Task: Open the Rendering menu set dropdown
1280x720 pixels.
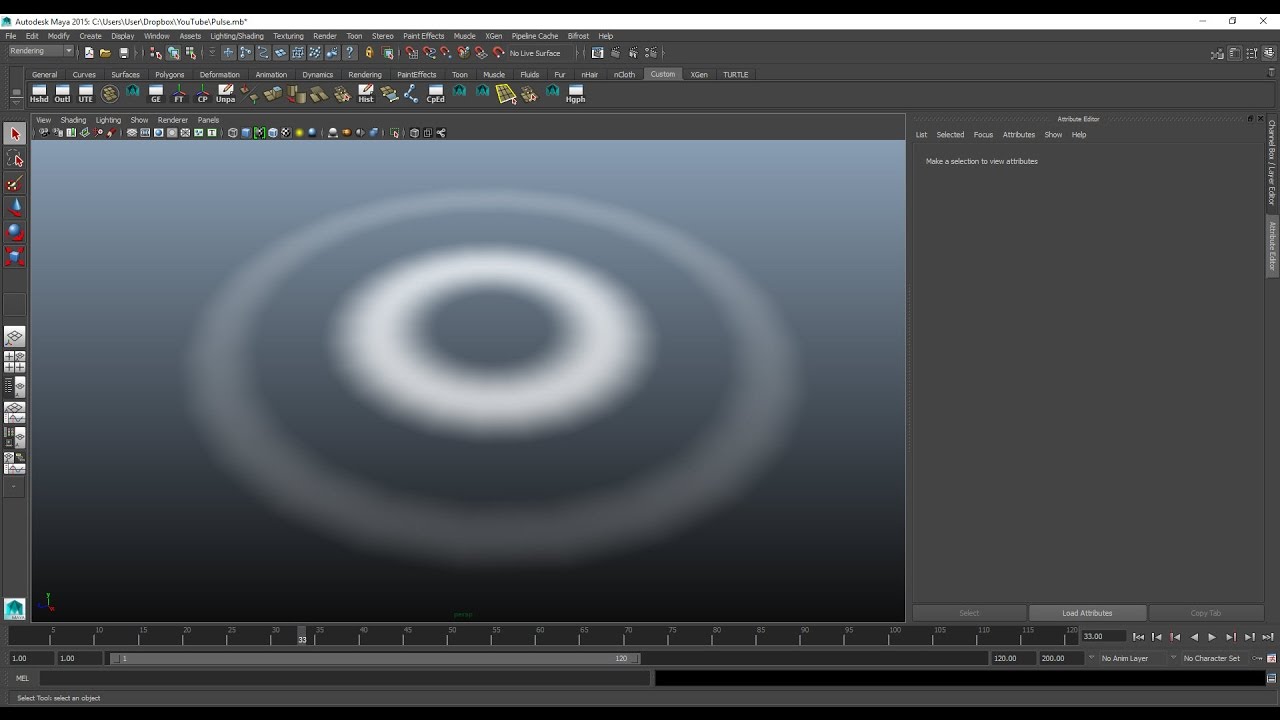Action: pos(41,52)
